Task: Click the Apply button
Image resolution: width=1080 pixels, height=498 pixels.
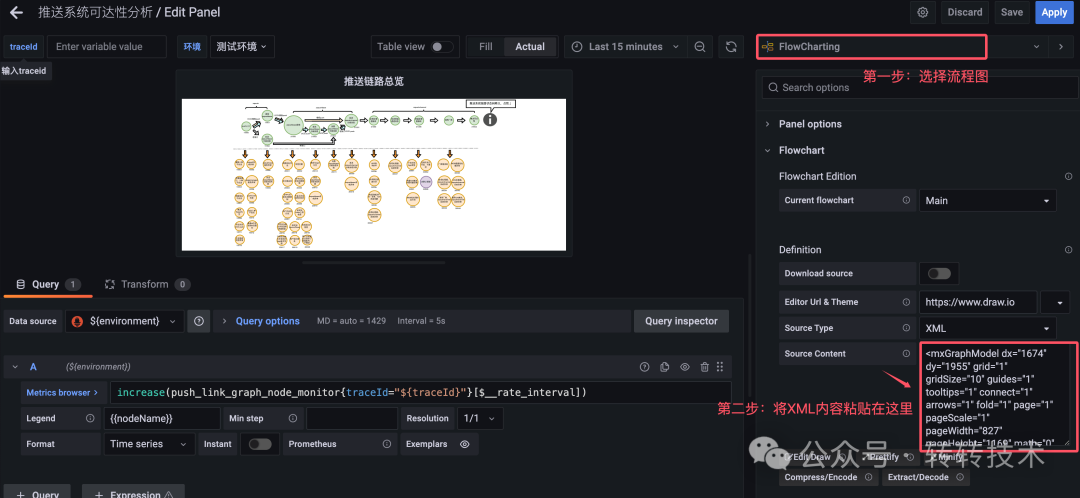Action: [x=1054, y=12]
